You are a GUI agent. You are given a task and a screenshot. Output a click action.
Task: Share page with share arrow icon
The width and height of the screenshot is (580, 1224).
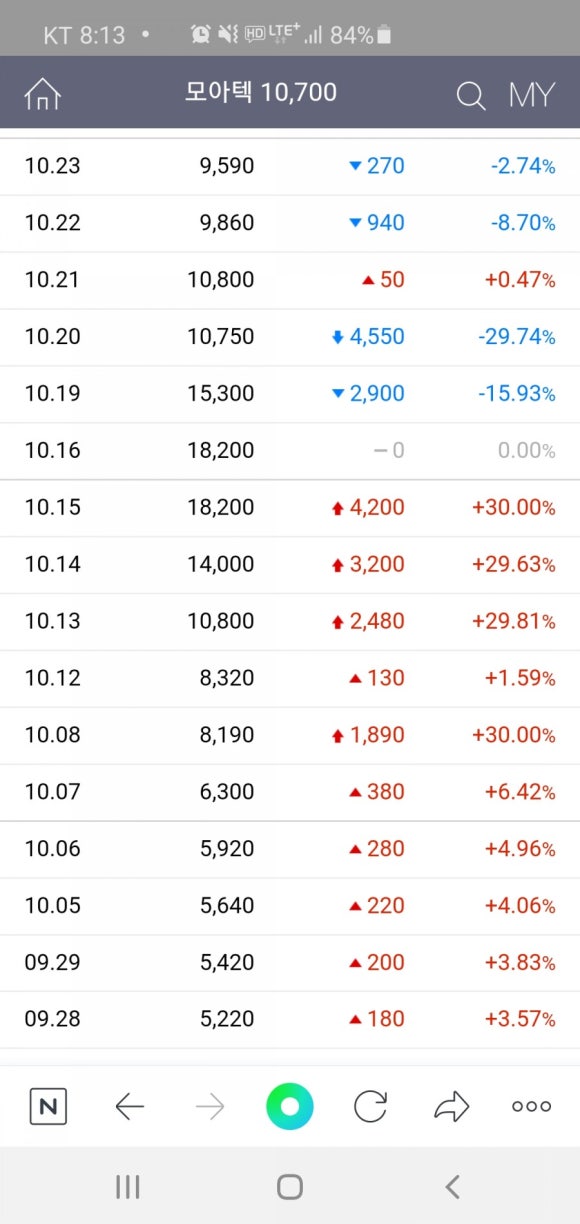(x=451, y=1106)
